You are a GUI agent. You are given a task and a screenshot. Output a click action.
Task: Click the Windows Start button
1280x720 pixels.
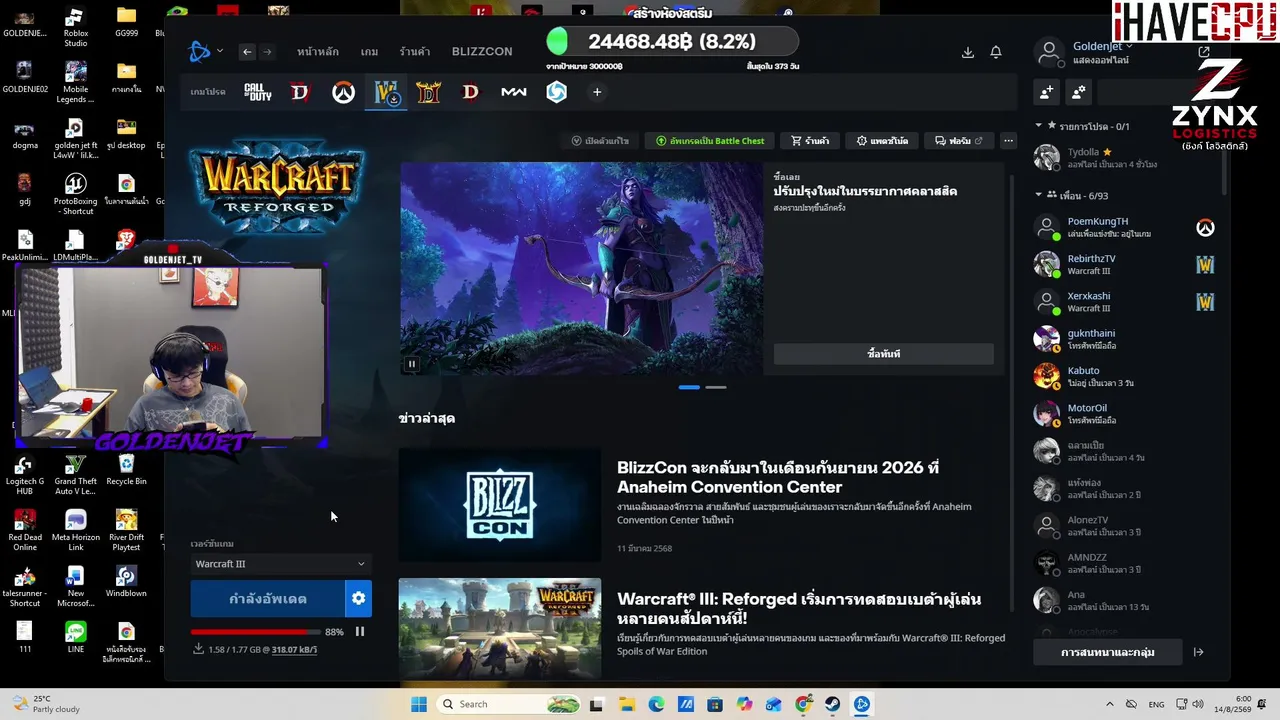pyautogui.click(x=419, y=704)
